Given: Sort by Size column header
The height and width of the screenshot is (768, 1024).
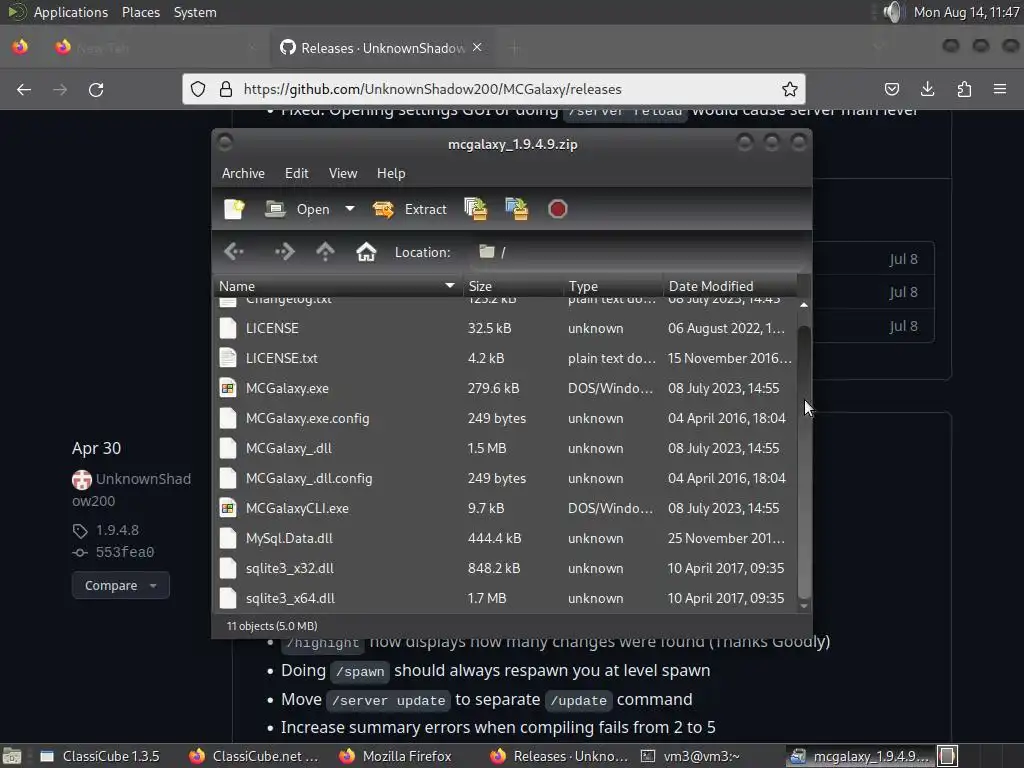Looking at the screenshot, I should [513, 286].
